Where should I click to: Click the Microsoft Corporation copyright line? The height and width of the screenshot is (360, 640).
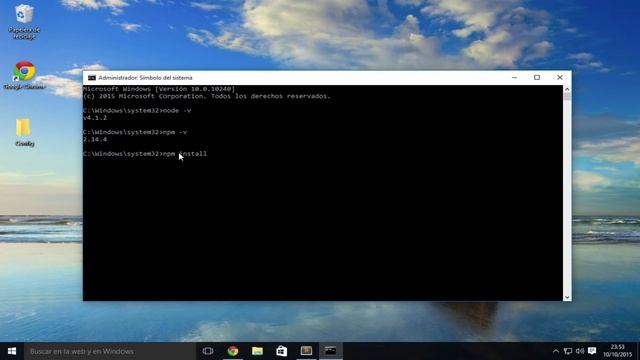coord(207,96)
